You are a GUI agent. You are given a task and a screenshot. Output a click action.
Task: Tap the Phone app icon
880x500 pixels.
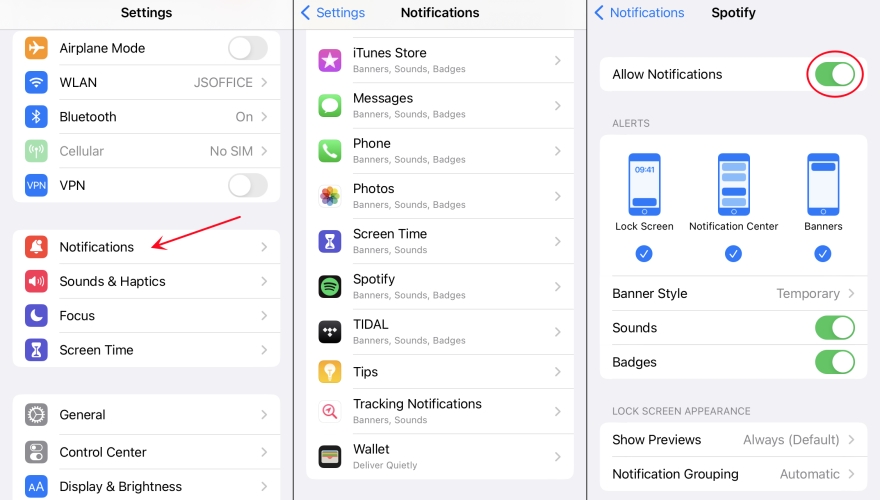330,151
